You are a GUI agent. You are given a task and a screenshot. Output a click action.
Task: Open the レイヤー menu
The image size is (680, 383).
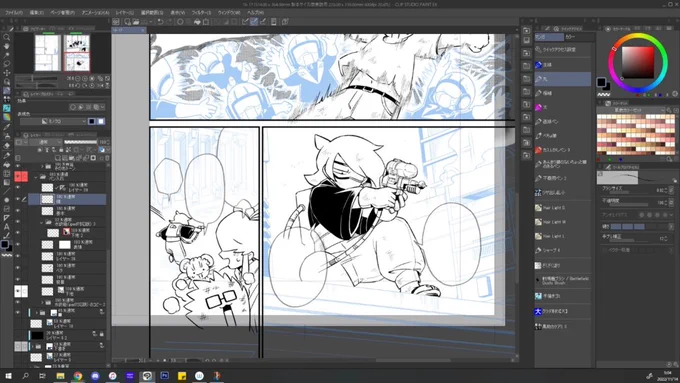tap(124, 13)
